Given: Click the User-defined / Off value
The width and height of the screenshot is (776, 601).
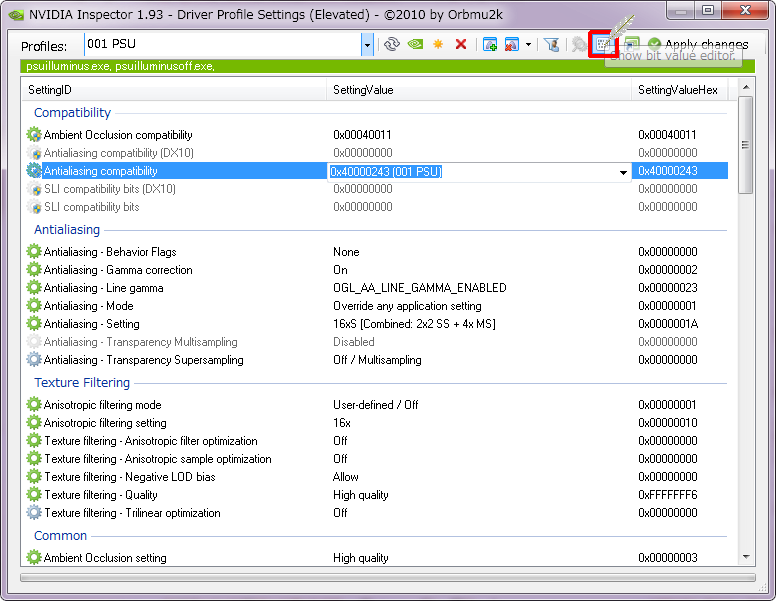Looking at the screenshot, I should [x=376, y=405].
